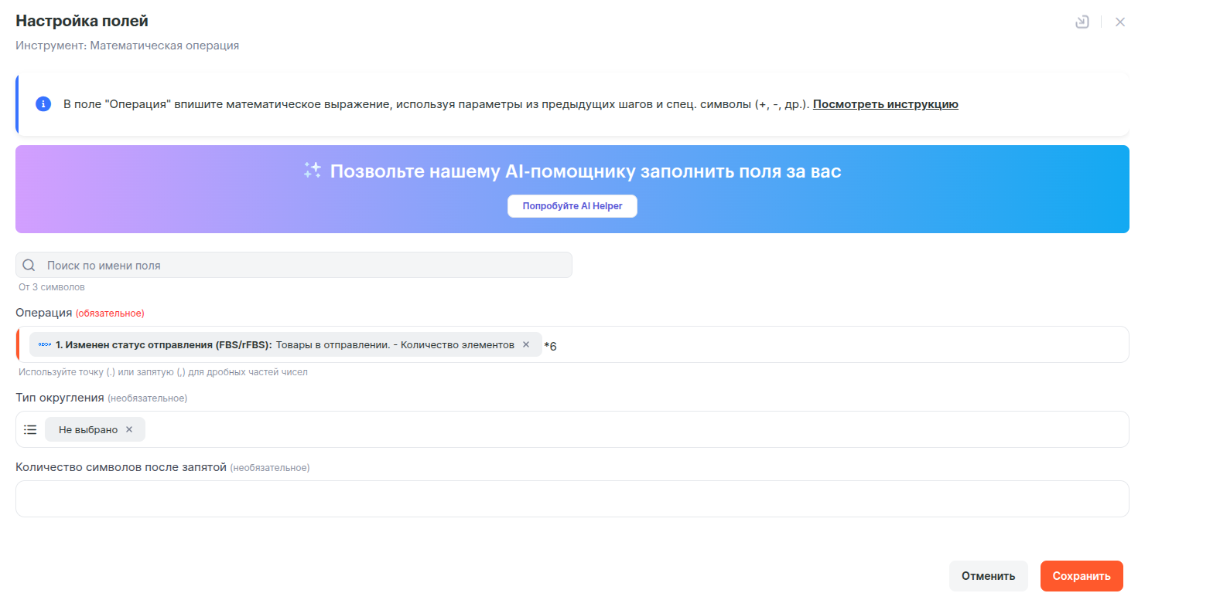Viewport: 1221px width, 598px height.
Task: Clear the Не выбрано value with its X
Action: pyautogui.click(x=129, y=430)
